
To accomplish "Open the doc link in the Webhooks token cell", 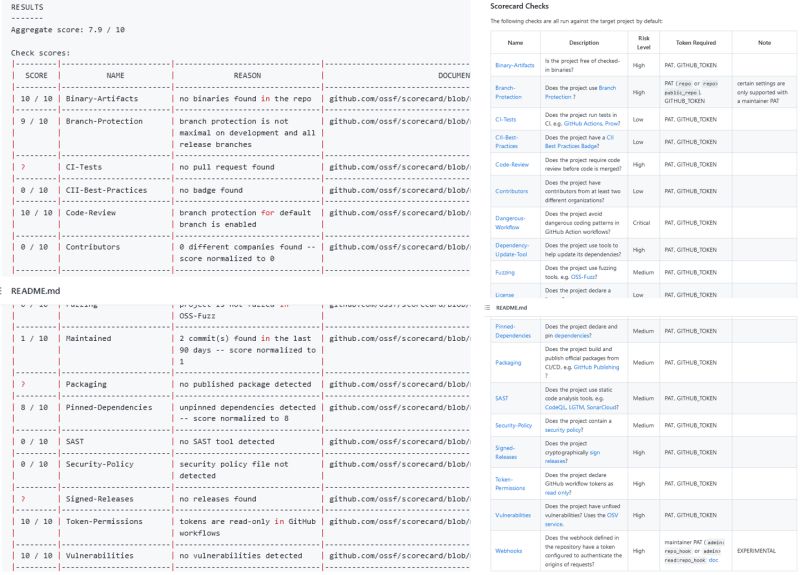I will (713, 560).
